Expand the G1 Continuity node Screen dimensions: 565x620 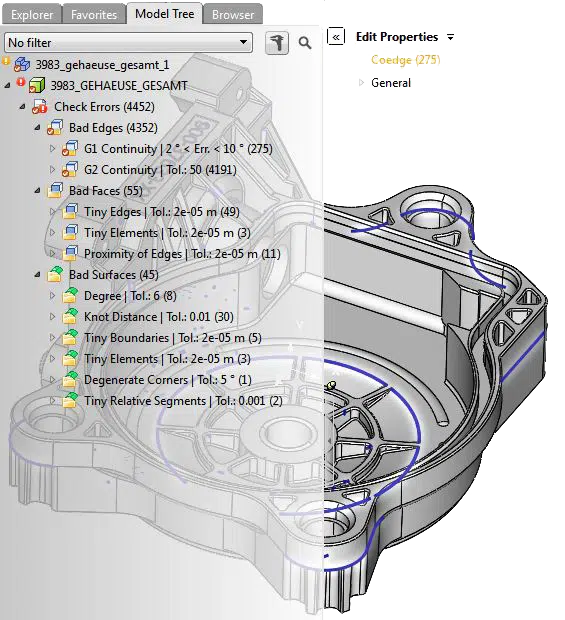pyautogui.click(x=52, y=148)
